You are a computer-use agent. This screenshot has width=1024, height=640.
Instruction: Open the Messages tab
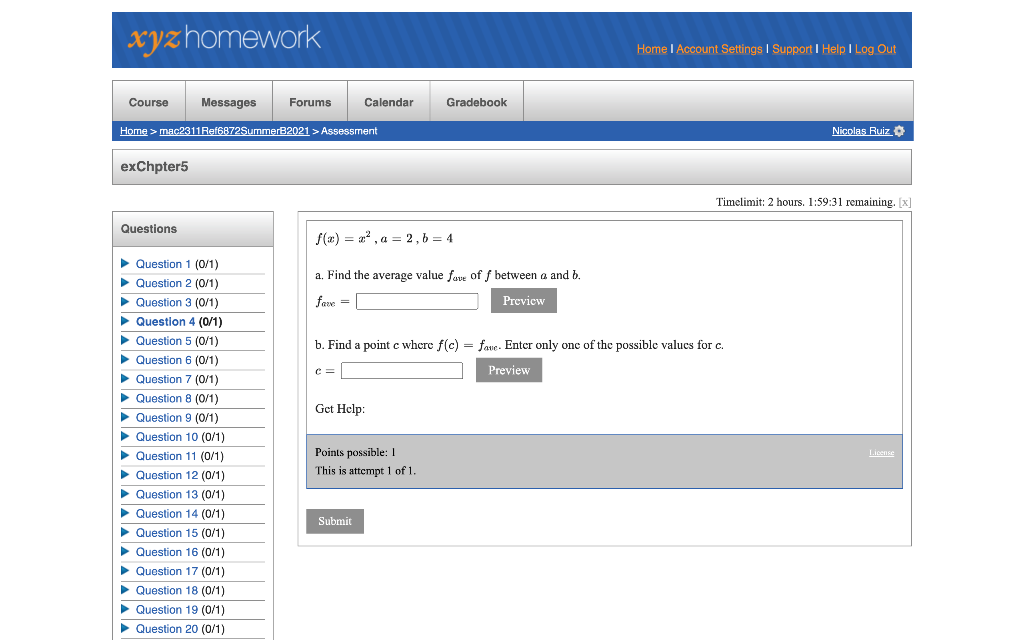[228, 101]
